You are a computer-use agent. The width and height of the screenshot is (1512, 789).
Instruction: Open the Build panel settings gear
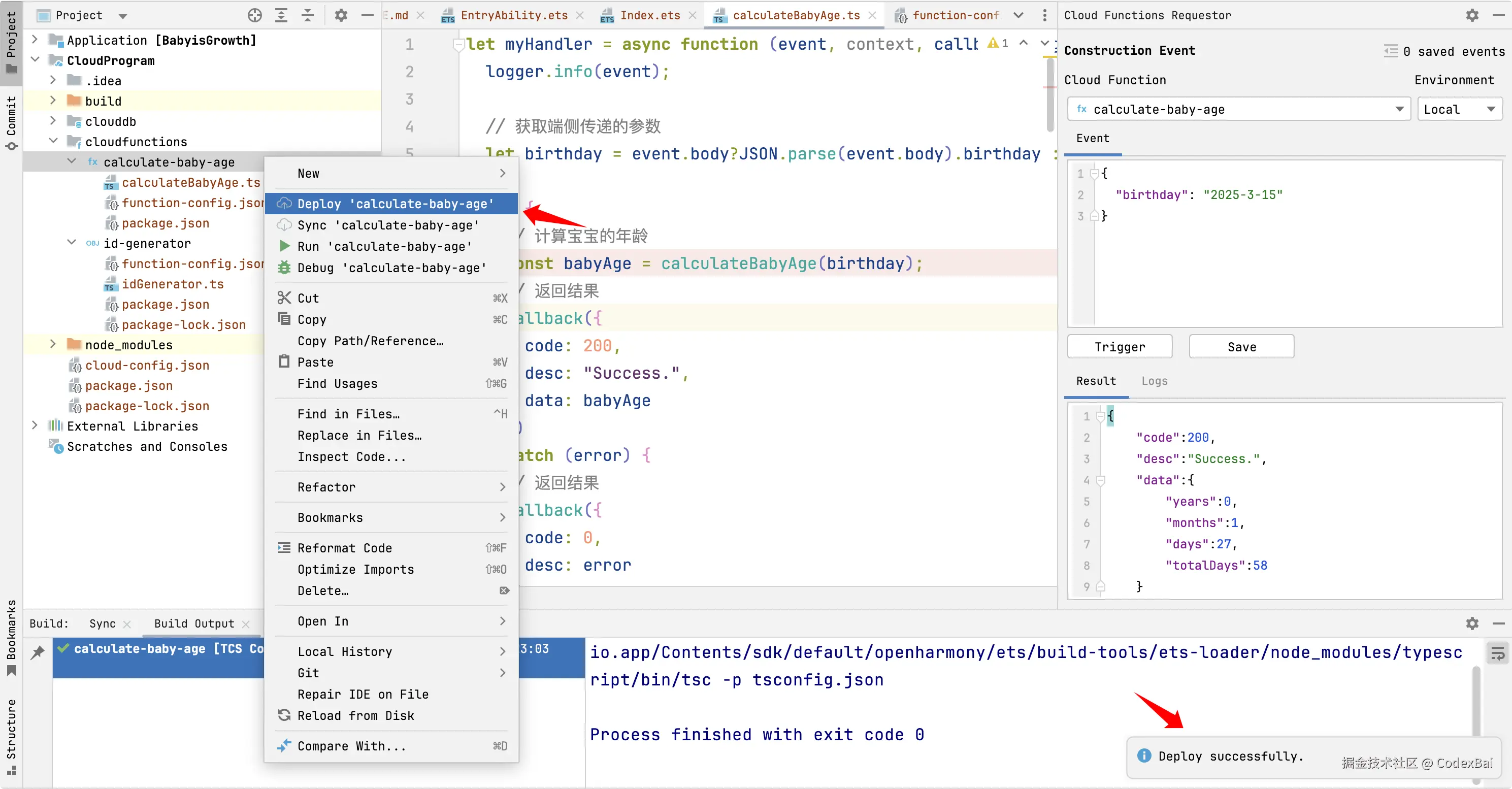[x=1471, y=623]
